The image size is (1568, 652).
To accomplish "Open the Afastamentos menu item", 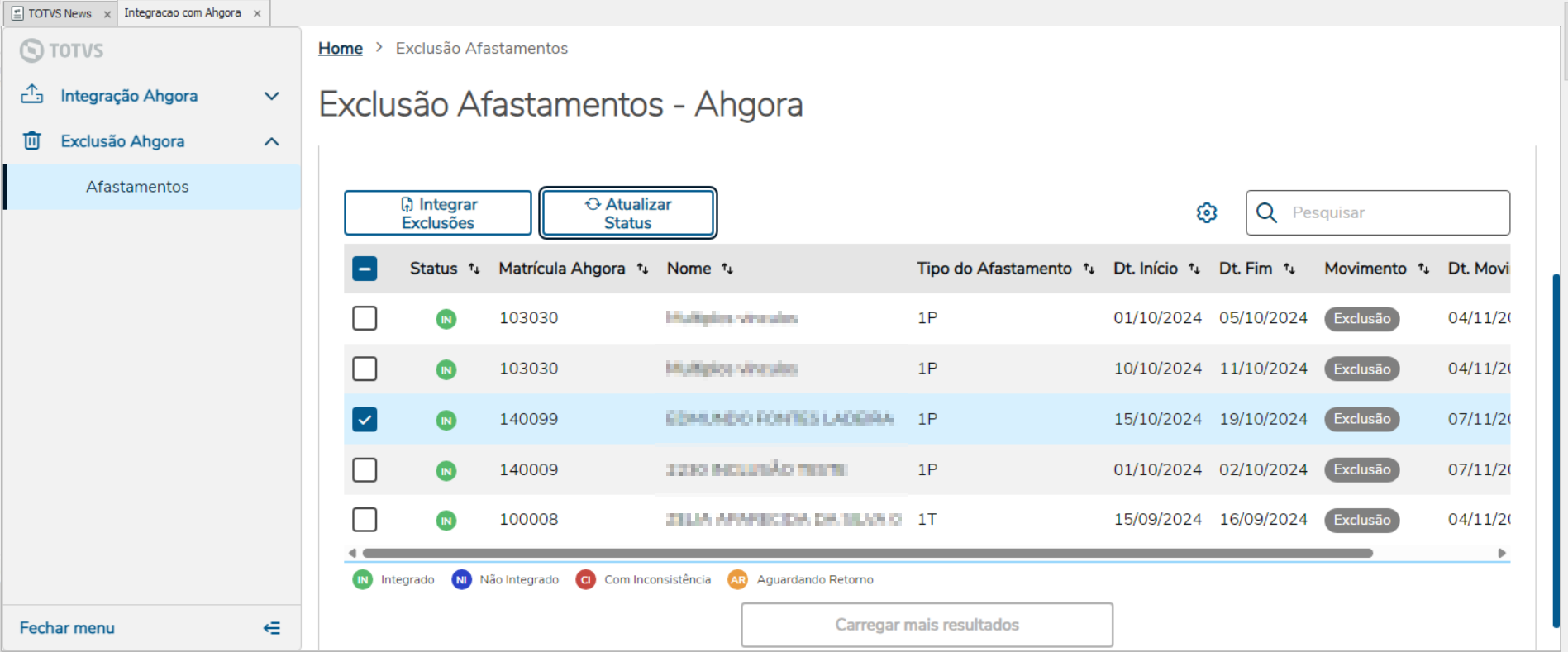I will (x=153, y=187).
